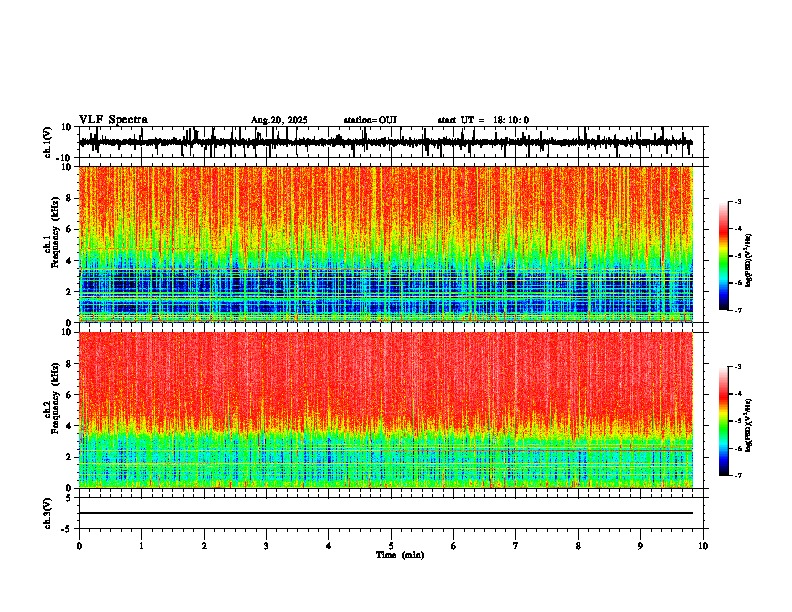Screen dimensions: 792x612
Task: Click the "6" kHz tick on ch.2 spectrogram axis
Action: pos(70,395)
